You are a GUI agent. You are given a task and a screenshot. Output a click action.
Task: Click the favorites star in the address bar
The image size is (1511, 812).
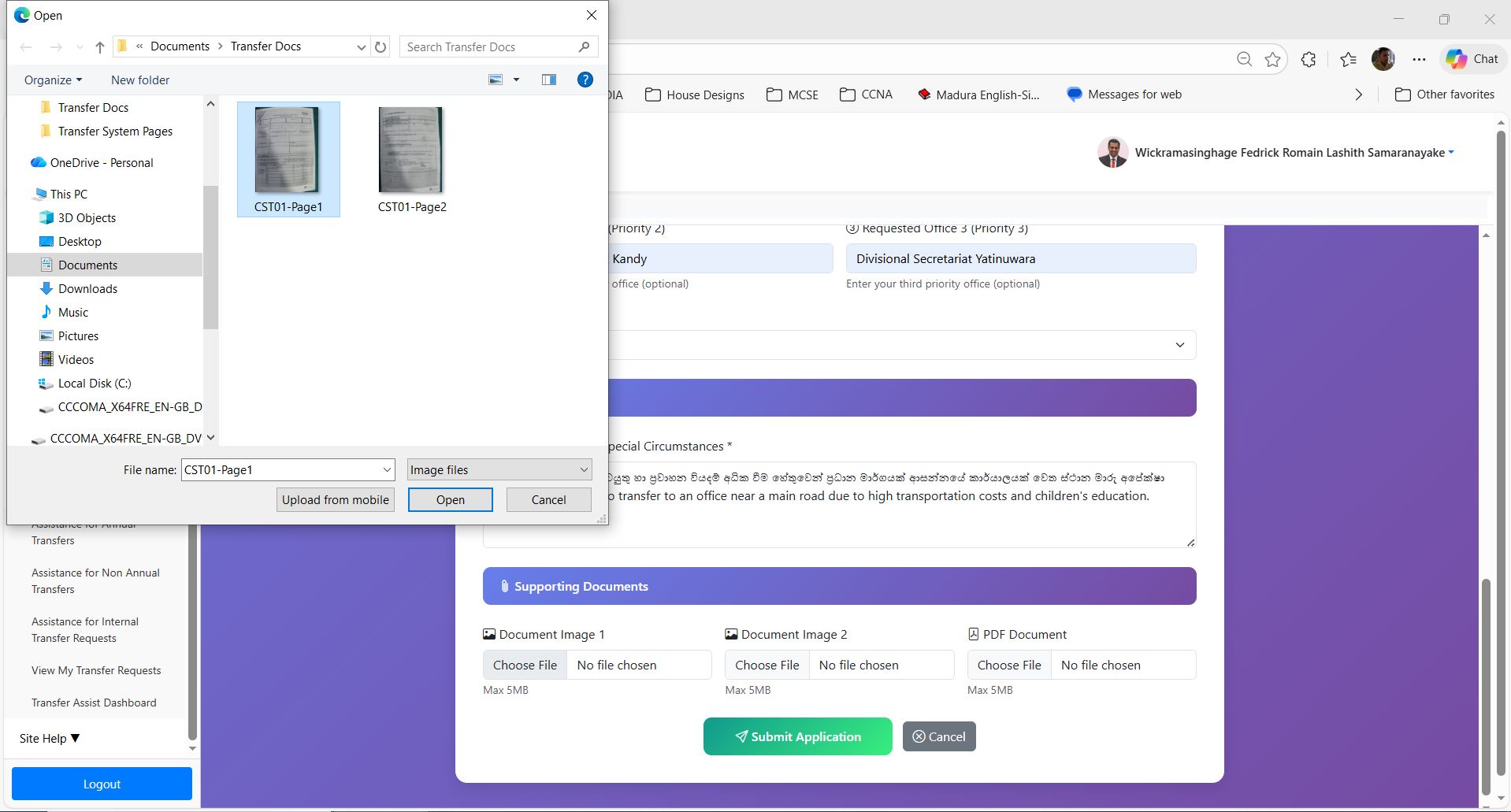(1272, 59)
